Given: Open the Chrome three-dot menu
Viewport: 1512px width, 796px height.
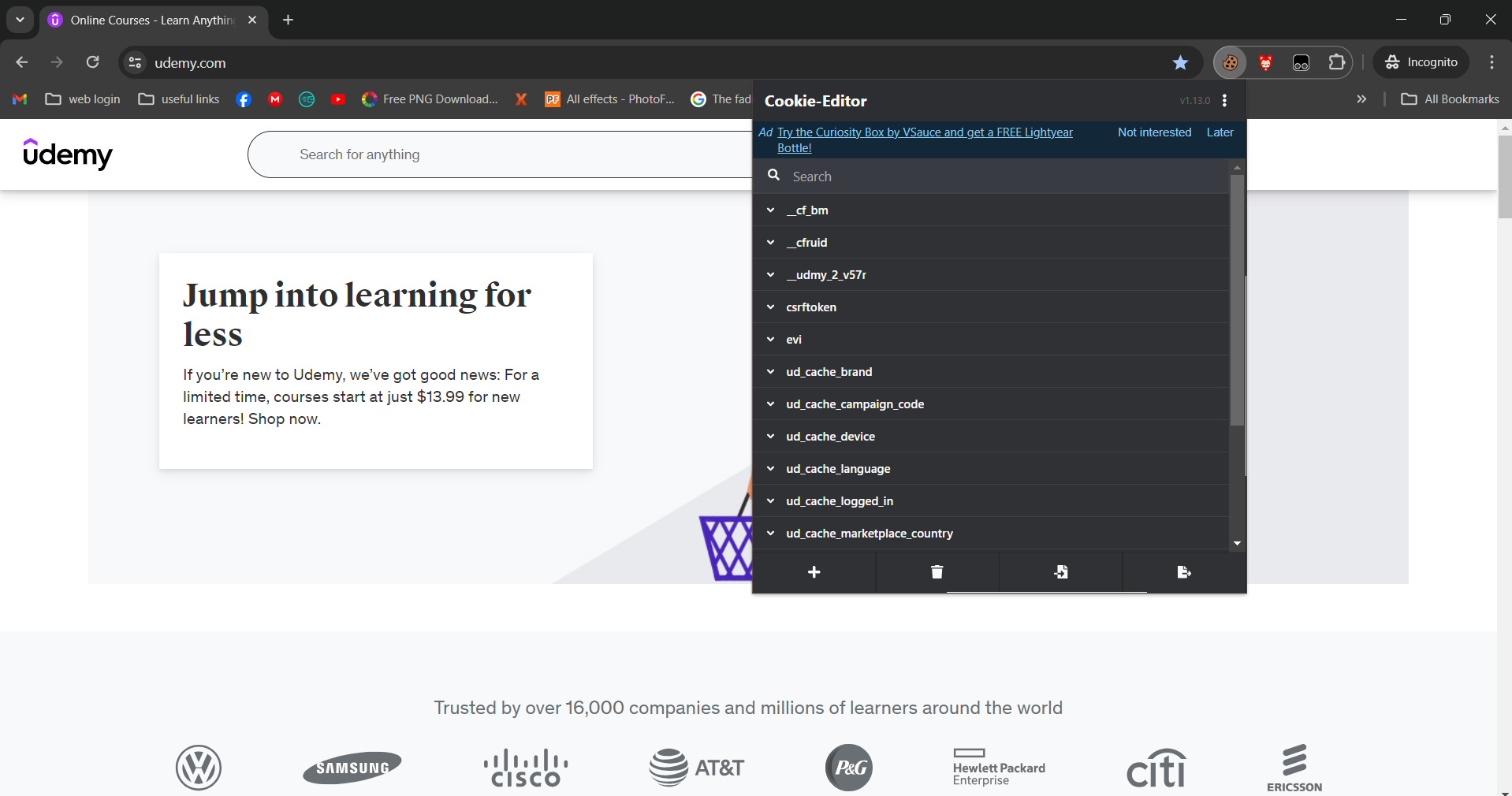Looking at the screenshot, I should pos(1492,62).
